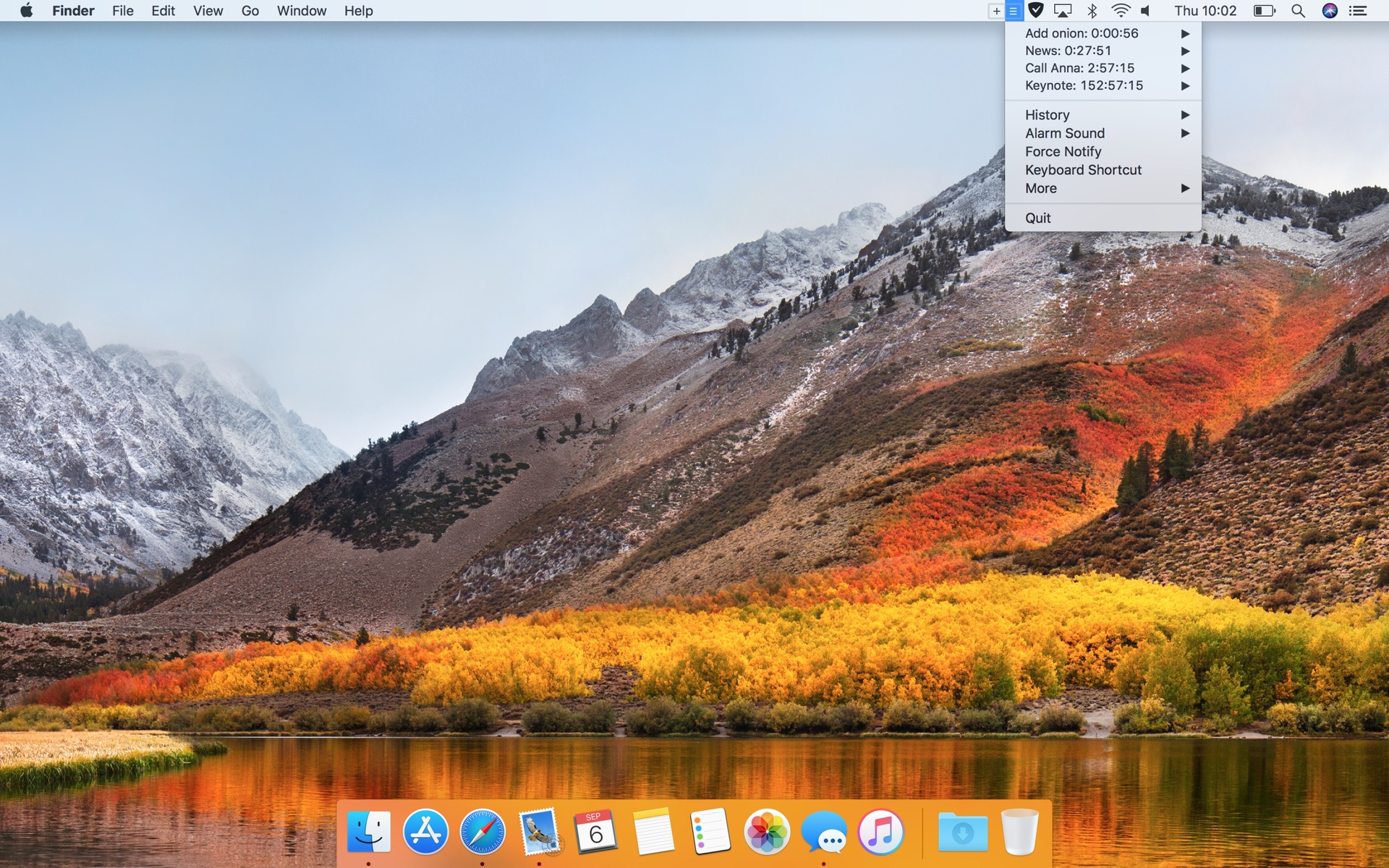Open the Window menu
Screen dimensions: 1389x868
tap(302, 11)
